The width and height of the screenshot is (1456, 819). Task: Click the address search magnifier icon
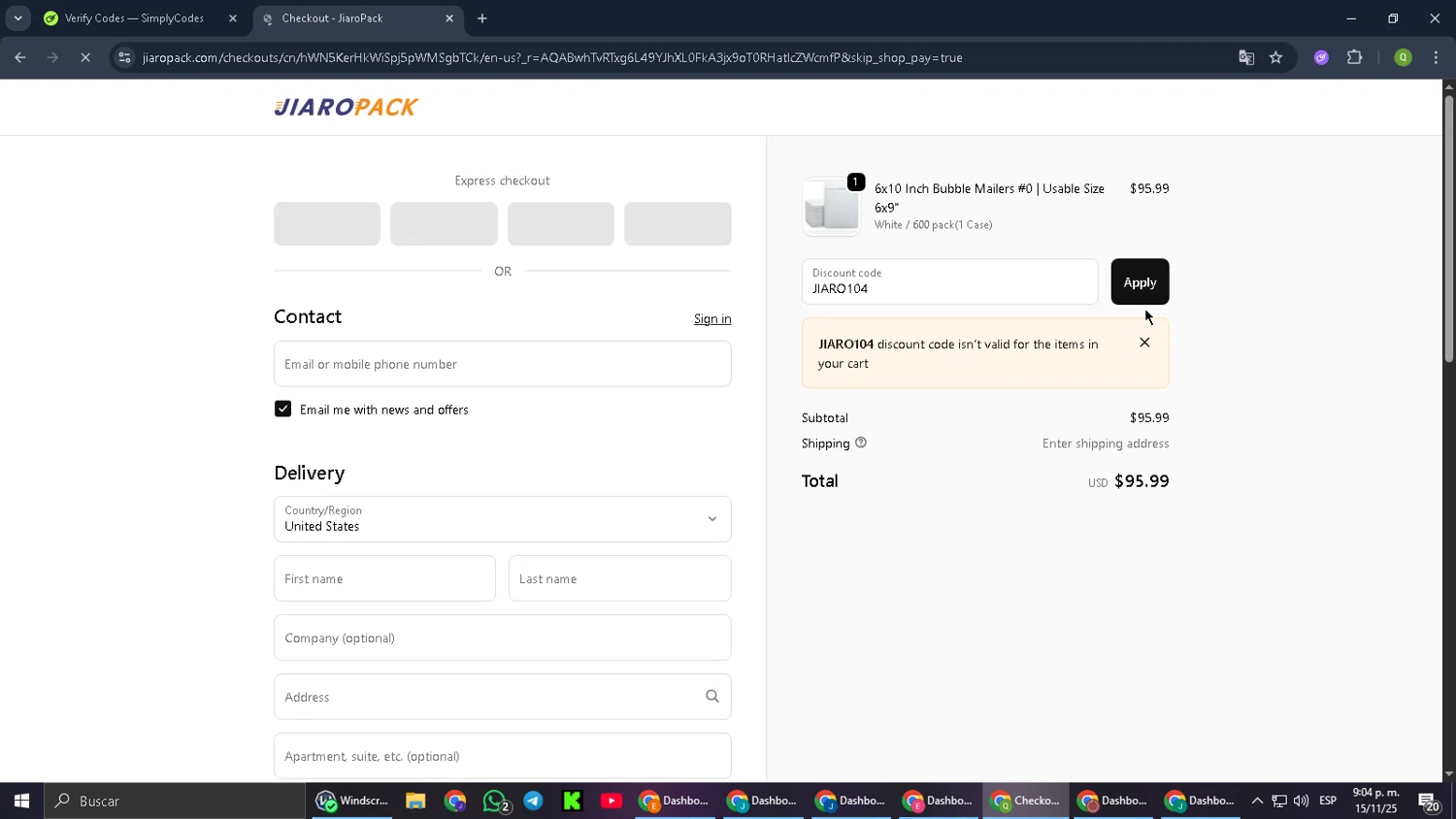[712, 697]
